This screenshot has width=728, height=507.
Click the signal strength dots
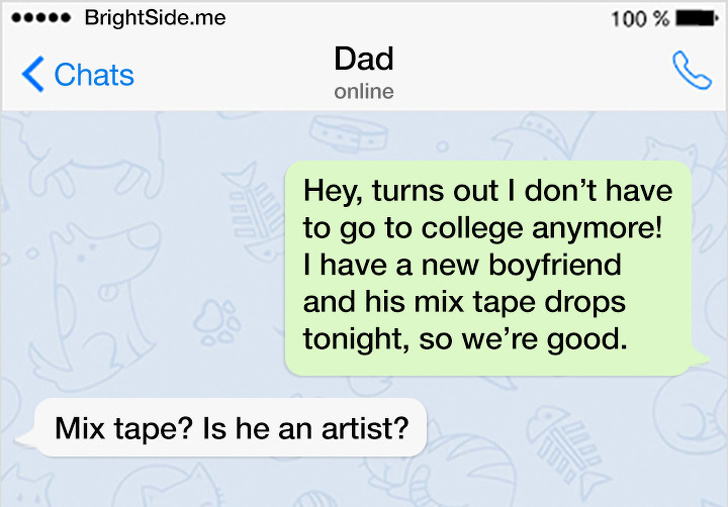[40, 18]
